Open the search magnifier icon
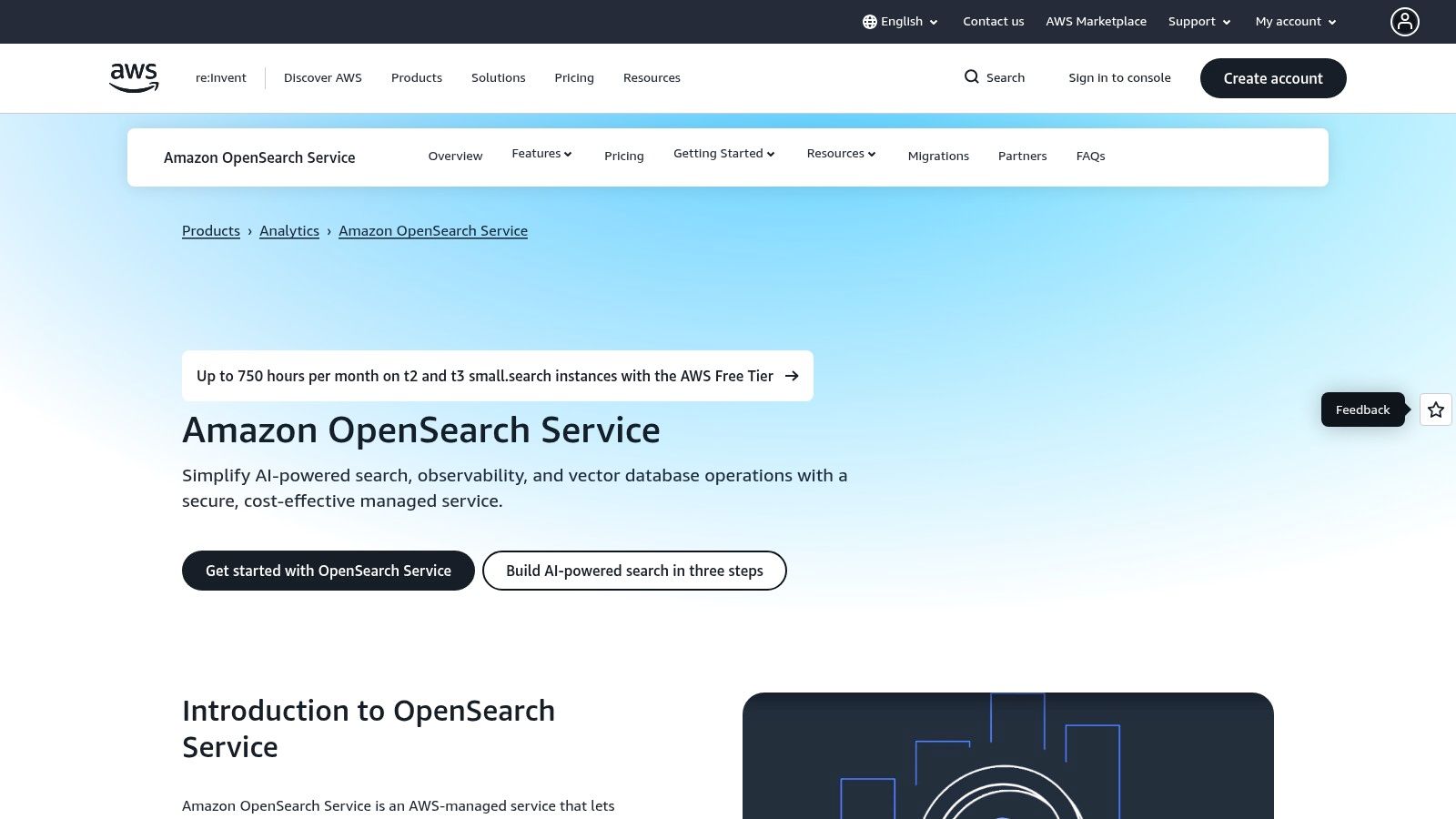Viewport: 1456px width, 819px height. pyautogui.click(x=973, y=77)
